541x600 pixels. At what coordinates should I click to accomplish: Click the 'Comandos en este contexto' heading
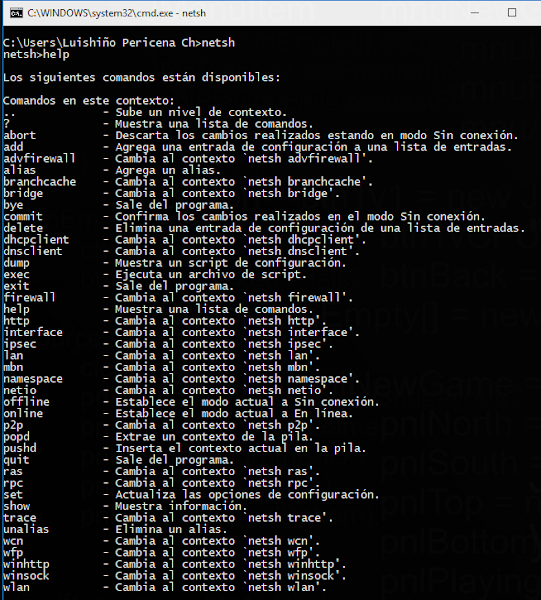89,101
